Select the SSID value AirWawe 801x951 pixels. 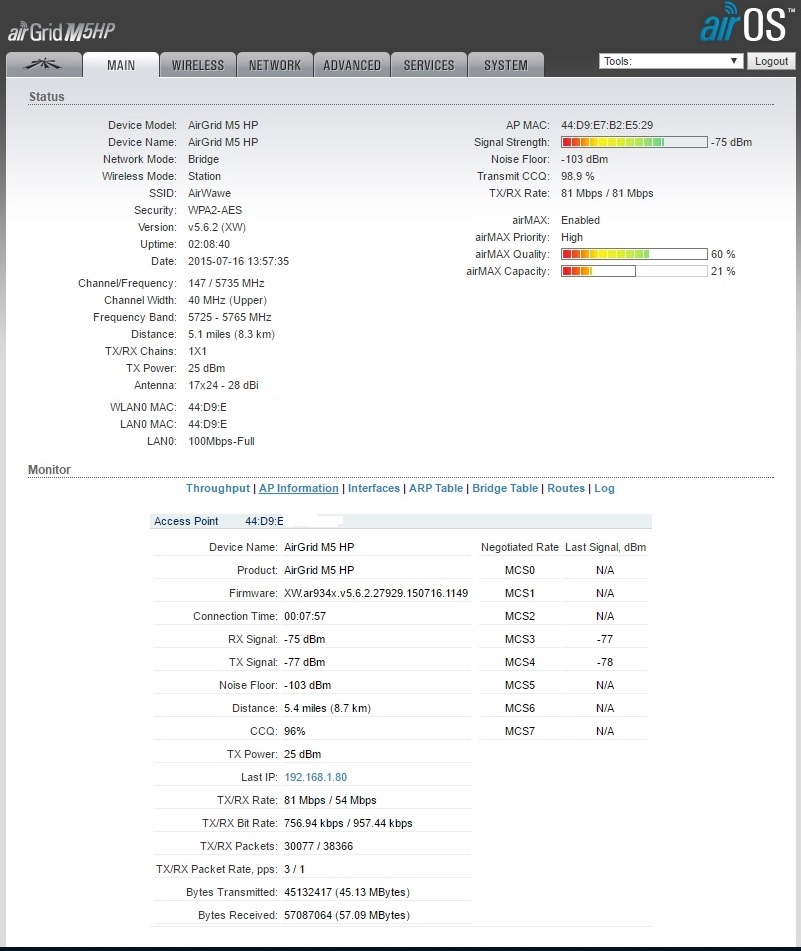tap(209, 193)
